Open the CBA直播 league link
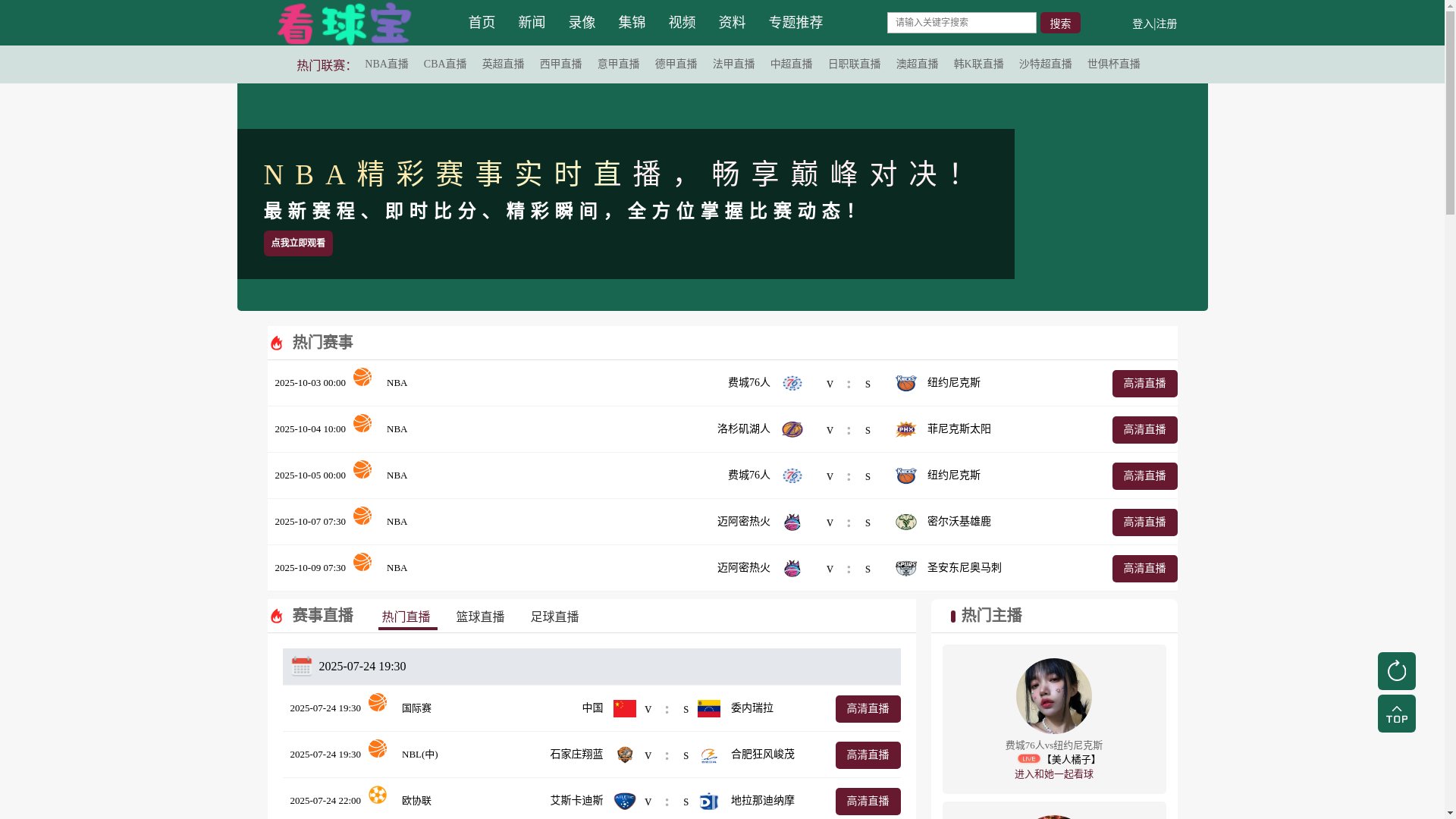 (x=445, y=64)
